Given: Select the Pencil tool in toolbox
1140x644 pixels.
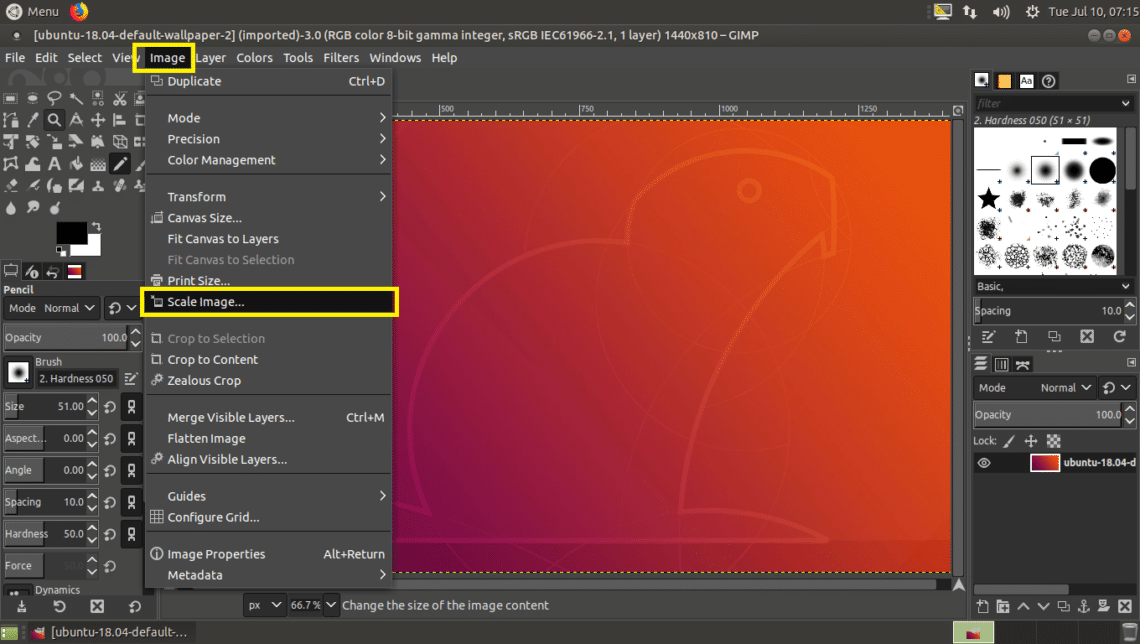Looking at the screenshot, I should click(120, 164).
